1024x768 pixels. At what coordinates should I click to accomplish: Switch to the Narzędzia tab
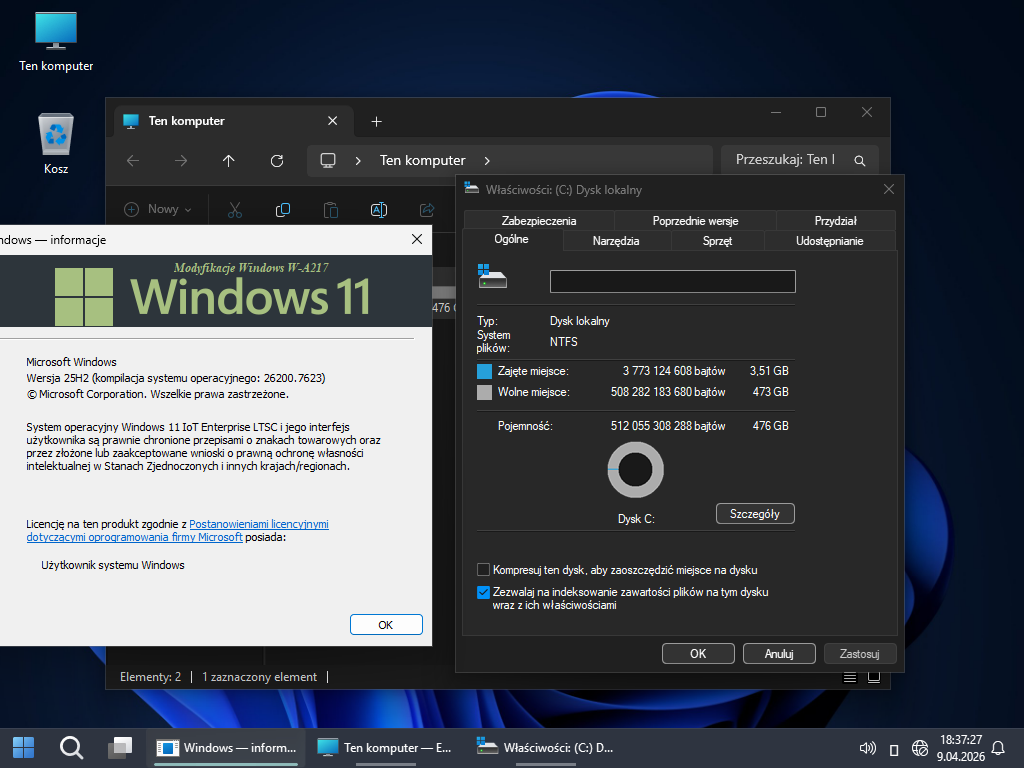(x=615, y=241)
